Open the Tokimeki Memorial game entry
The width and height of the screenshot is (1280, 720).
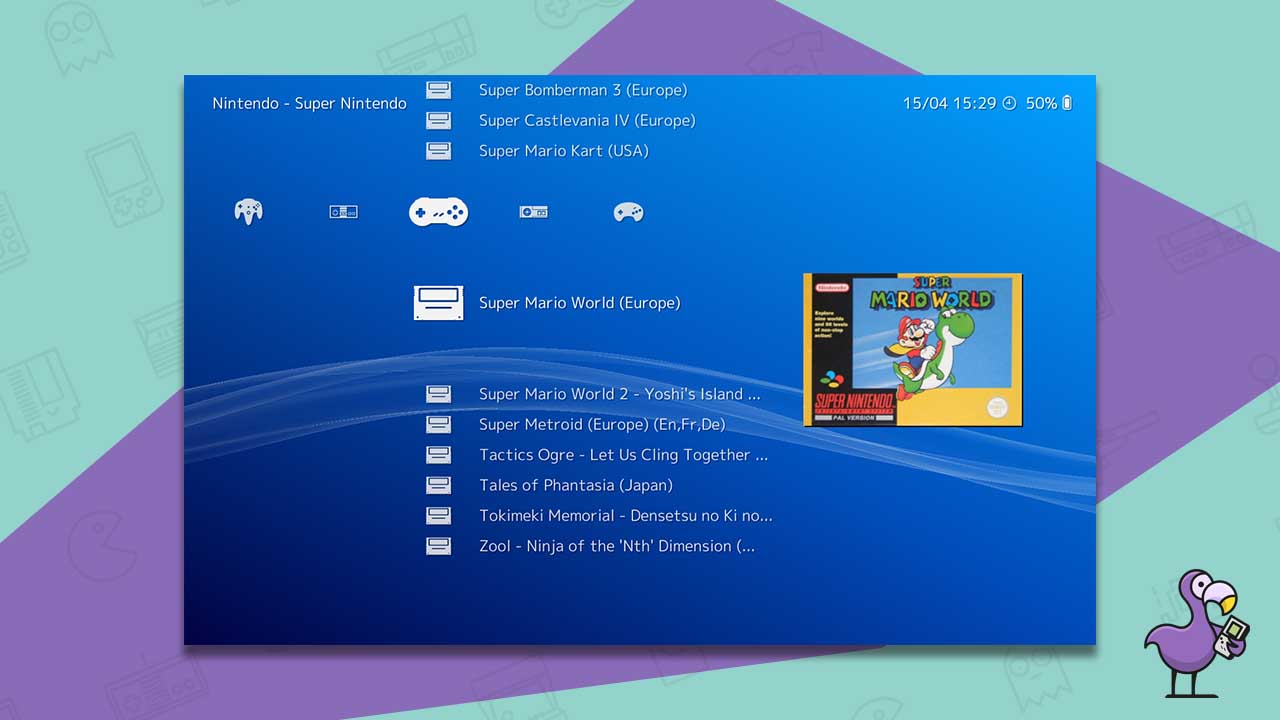point(623,515)
